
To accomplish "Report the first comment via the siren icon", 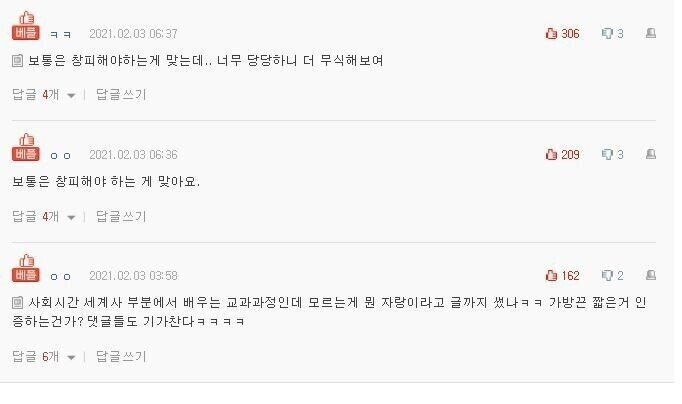I will [x=651, y=34].
